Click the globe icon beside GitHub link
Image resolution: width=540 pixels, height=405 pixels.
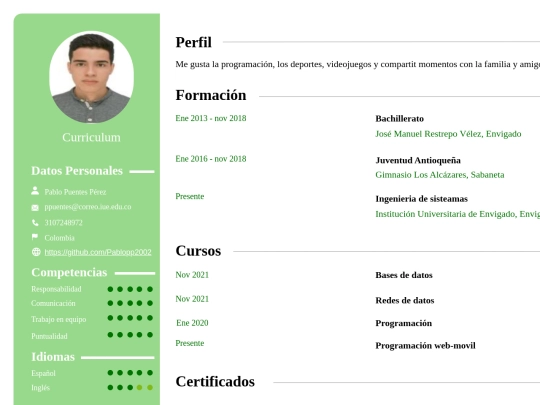coord(36,252)
